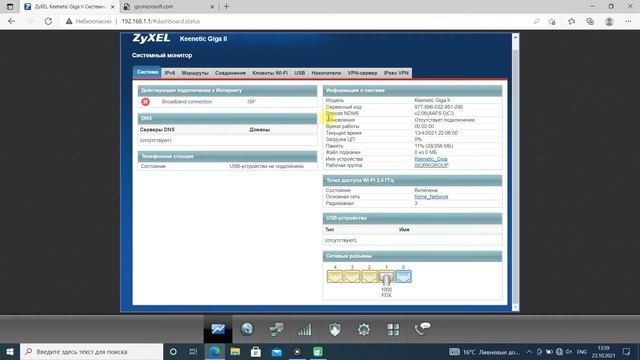The width and height of the screenshot is (640, 360).
Task: Click connected network port 1 icon
Action: [x=386, y=277]
